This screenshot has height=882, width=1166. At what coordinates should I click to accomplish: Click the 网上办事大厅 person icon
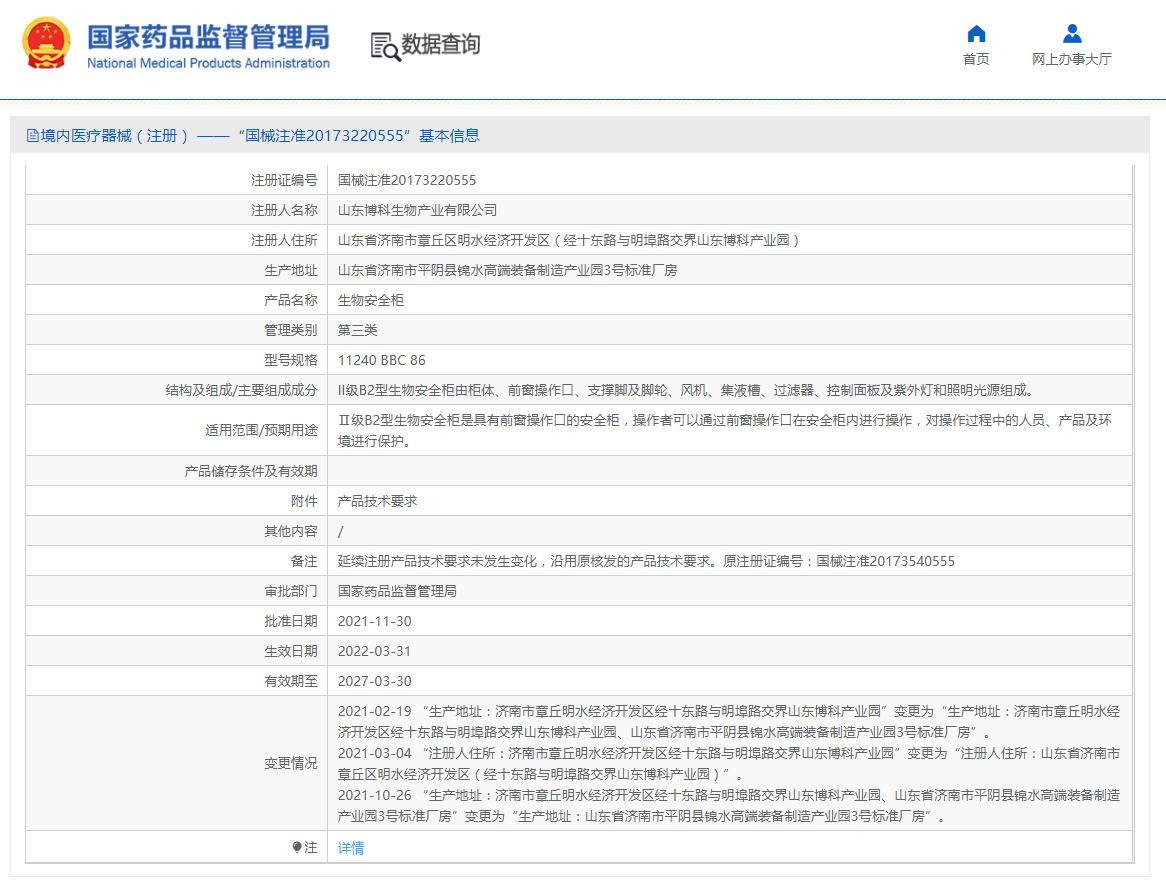(1072, 34)
